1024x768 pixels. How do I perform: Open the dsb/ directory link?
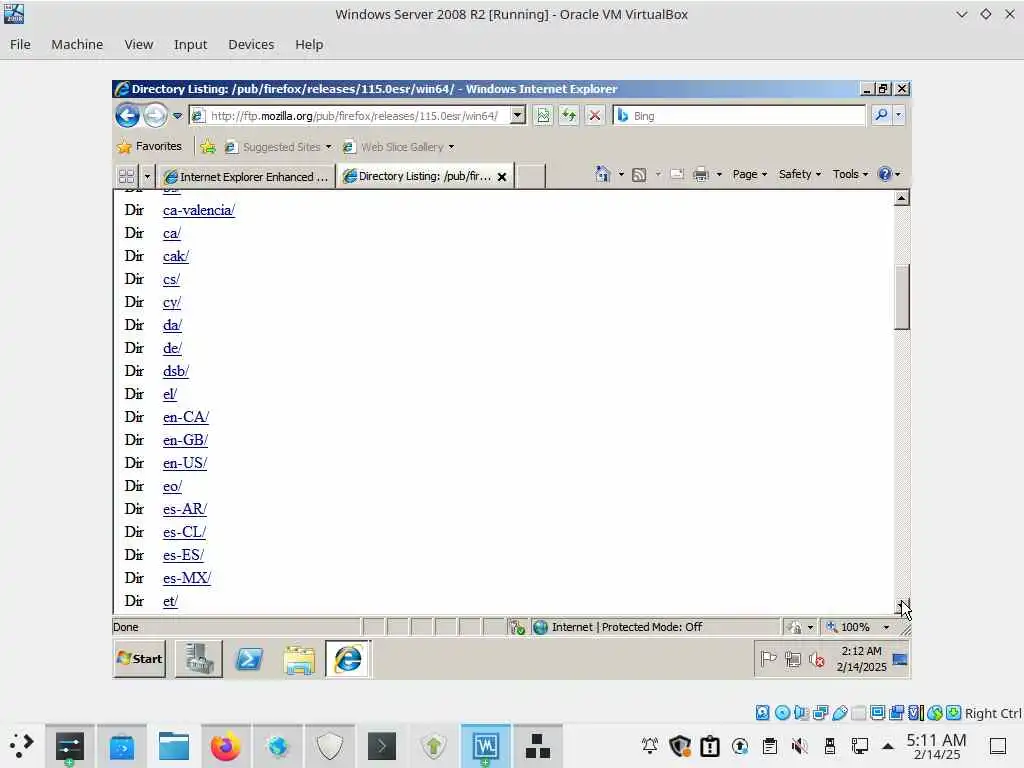pyautogui.click(x=176, y=371)
